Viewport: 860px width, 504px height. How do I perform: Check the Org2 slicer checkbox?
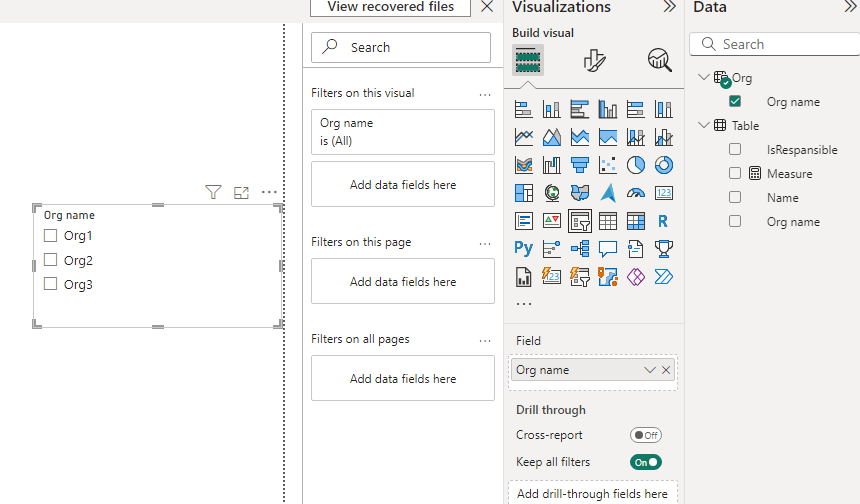pos(50,259)
